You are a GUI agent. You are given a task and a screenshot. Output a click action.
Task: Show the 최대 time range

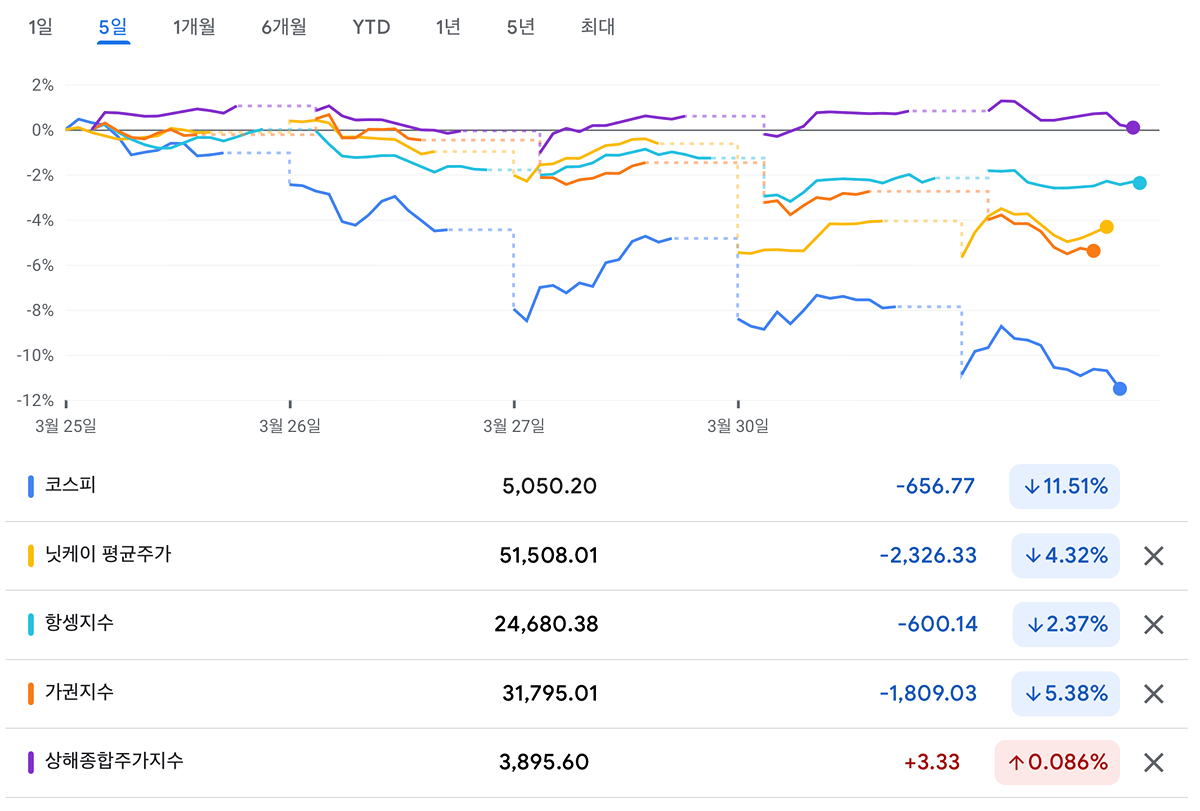[x=598, y=27]
